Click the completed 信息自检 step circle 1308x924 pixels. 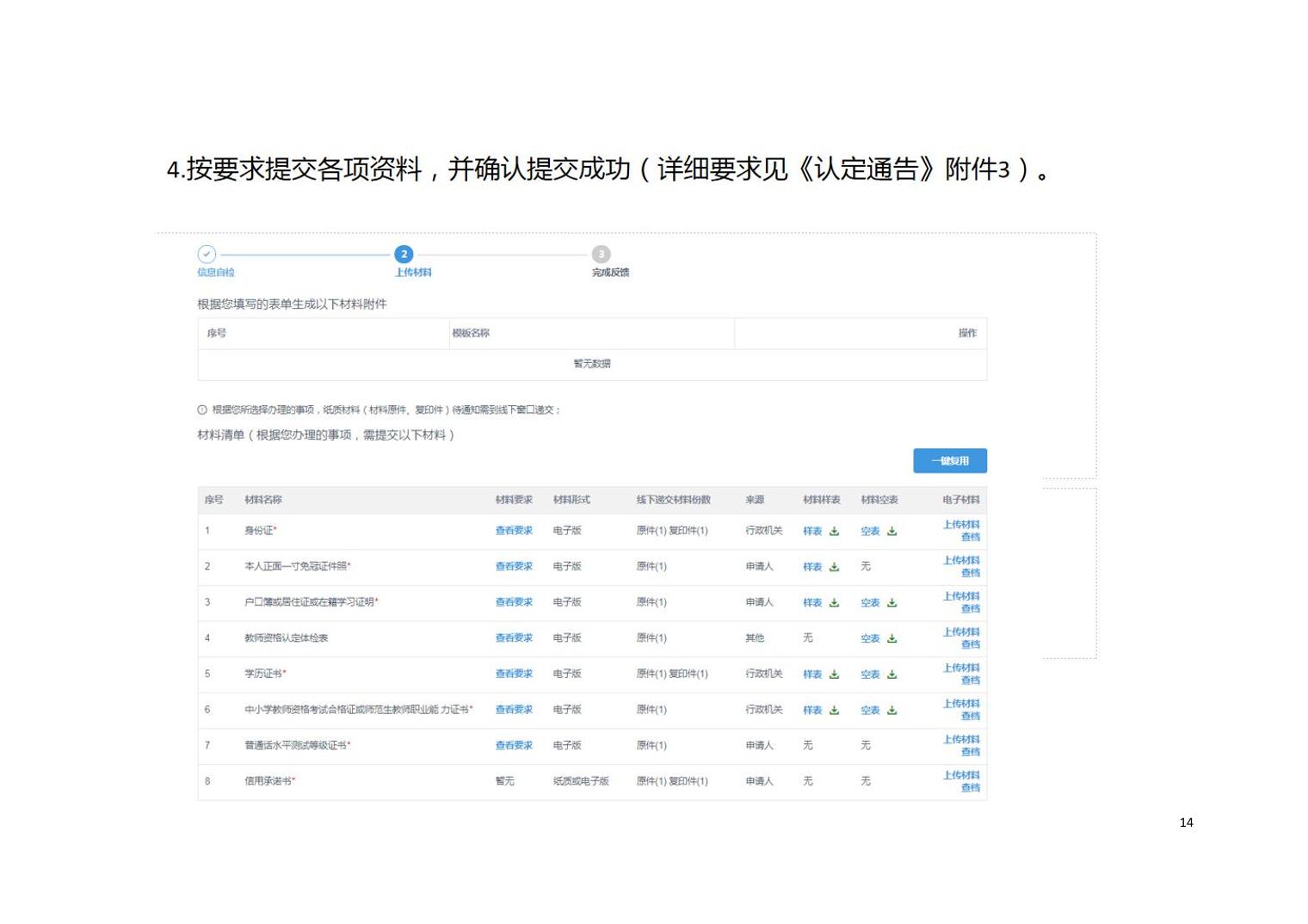click(207, 255)
